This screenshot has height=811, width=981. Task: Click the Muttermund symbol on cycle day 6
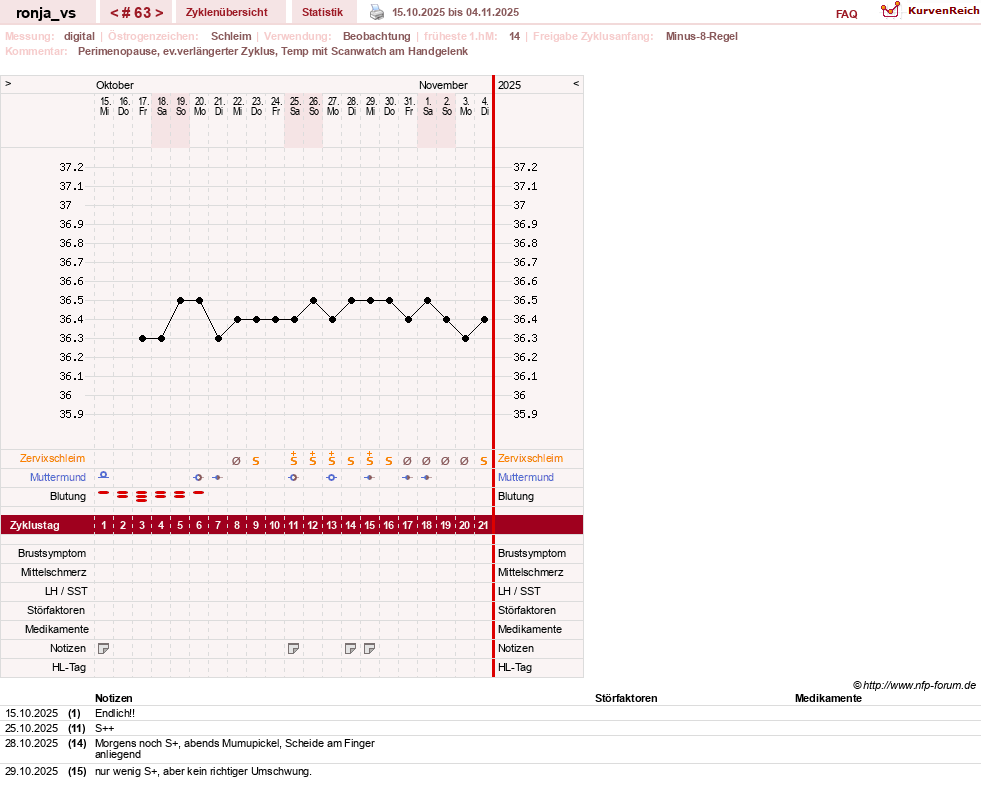[x=198, y=477]
